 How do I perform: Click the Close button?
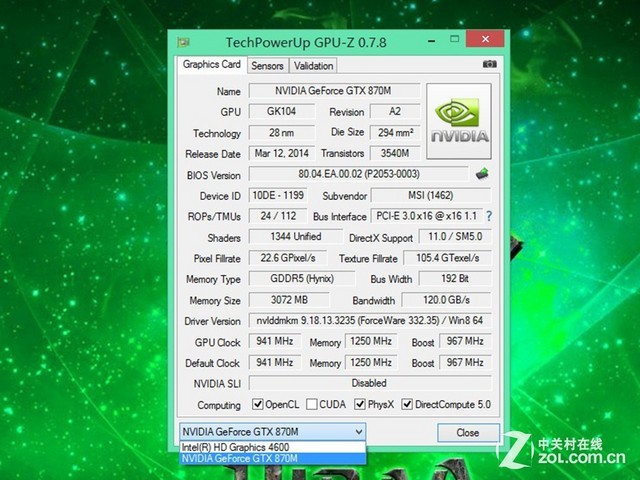click(x=468, y=433)
